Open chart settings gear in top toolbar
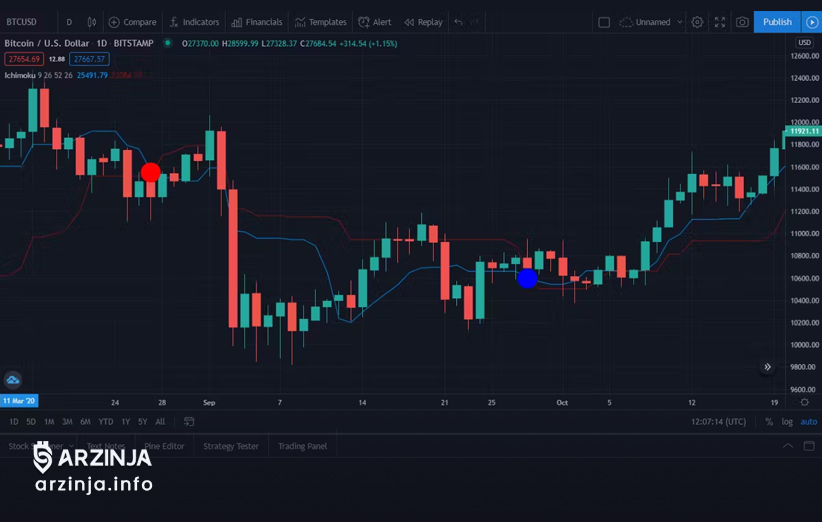 tap(697, 22)
